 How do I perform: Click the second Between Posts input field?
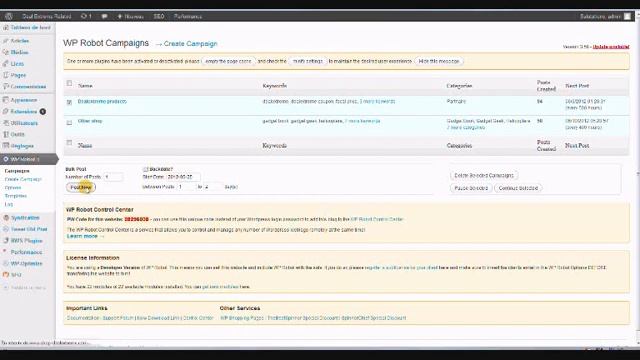213,187
